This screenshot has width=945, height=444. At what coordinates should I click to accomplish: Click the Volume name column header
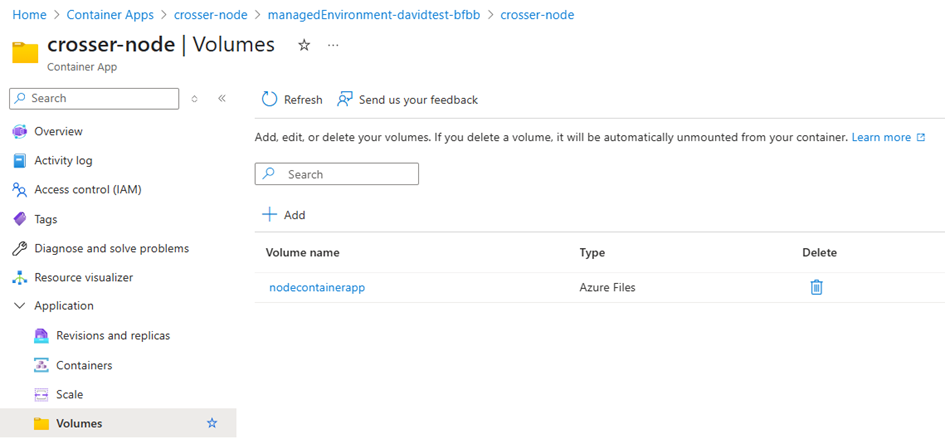click(303, 253)
